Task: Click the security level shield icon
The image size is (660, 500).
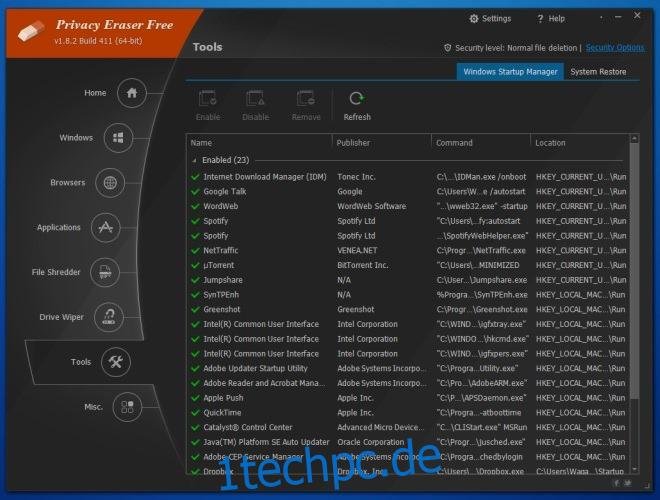Action: pos(447,48)
